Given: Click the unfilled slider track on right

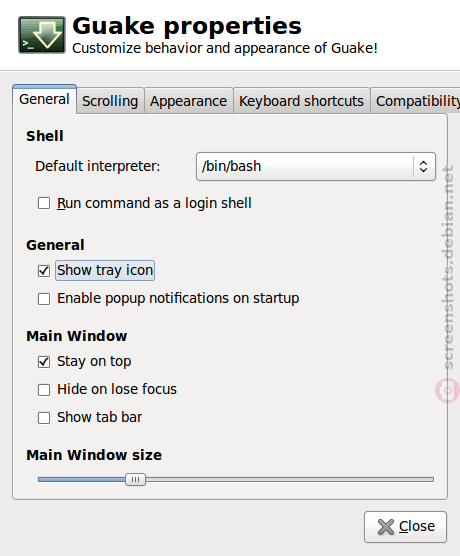Looking at the screenshot, I should tap(290, 479).
